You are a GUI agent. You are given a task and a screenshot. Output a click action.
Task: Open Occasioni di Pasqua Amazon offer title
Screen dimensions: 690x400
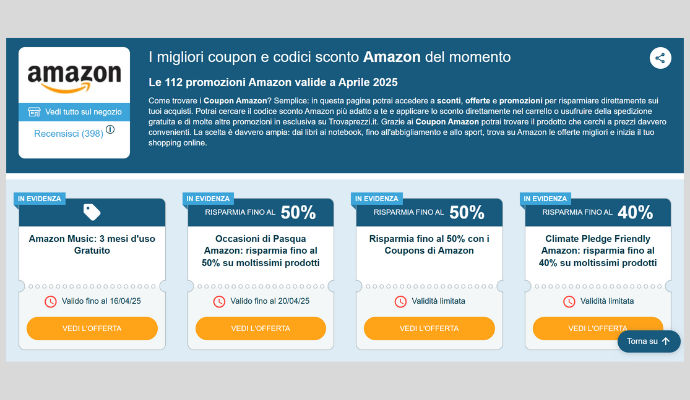click(260, 254)
